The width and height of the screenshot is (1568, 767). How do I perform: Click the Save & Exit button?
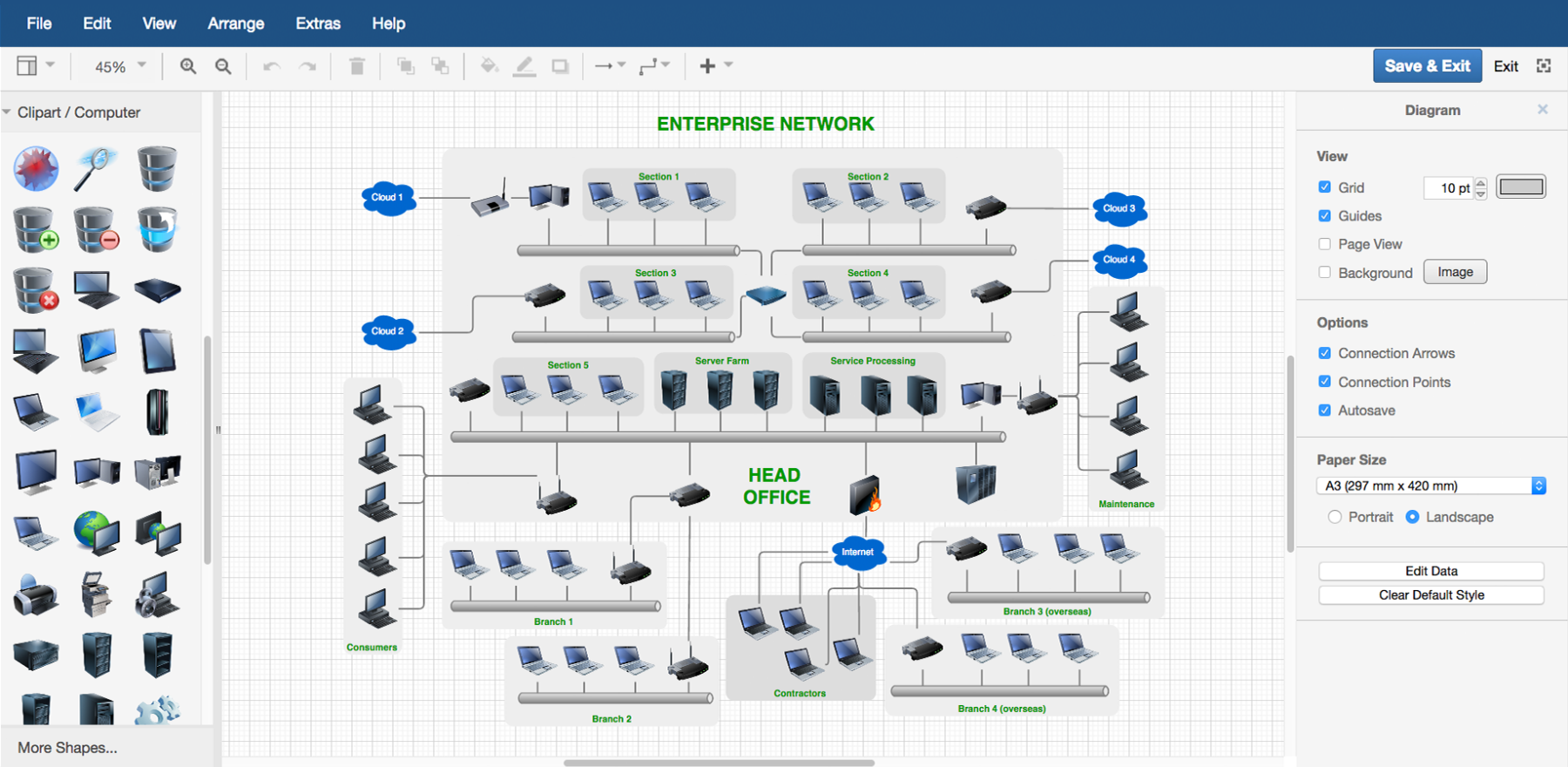pos(1427,66)
